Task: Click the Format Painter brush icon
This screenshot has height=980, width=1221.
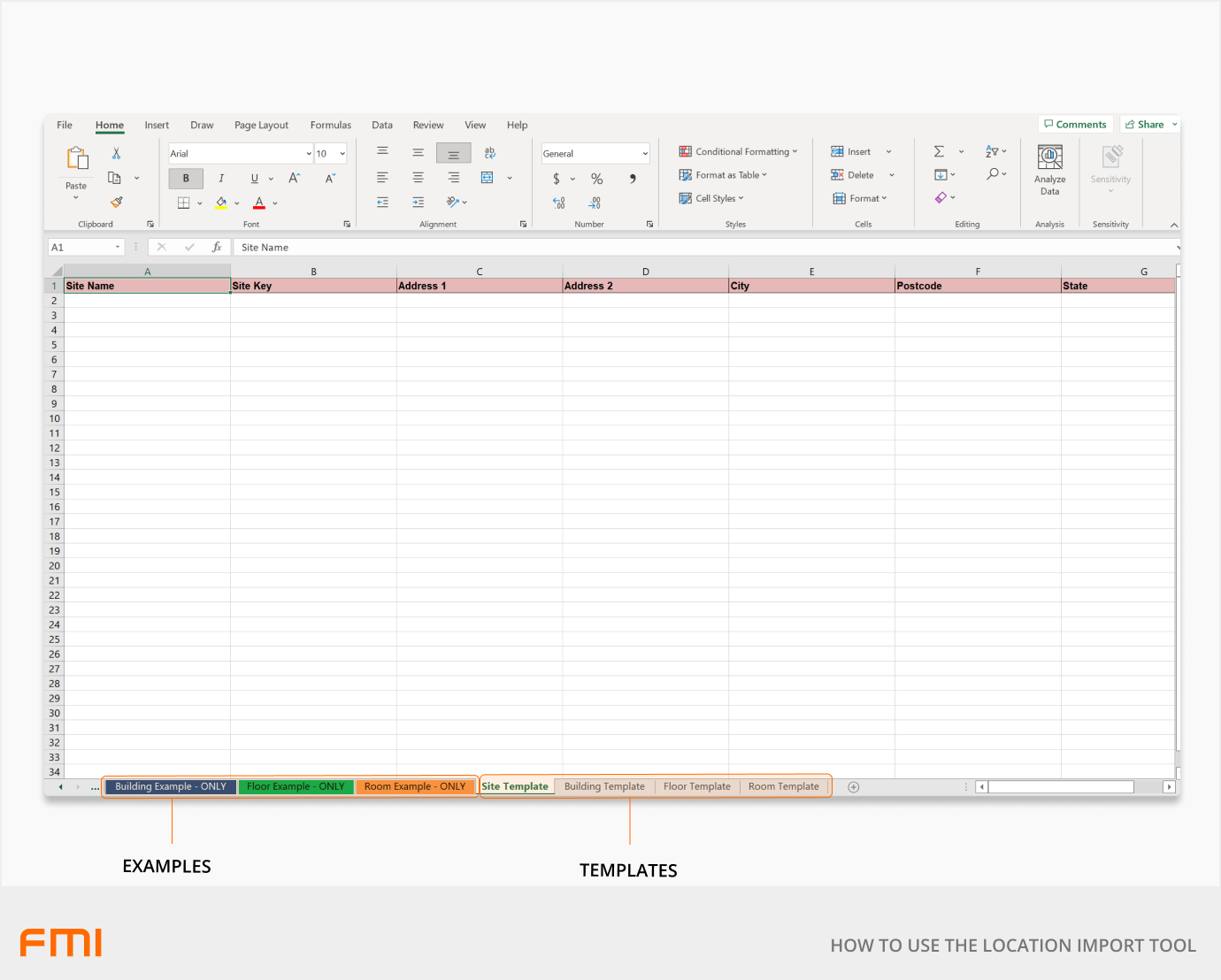Action: click(116, 202)
